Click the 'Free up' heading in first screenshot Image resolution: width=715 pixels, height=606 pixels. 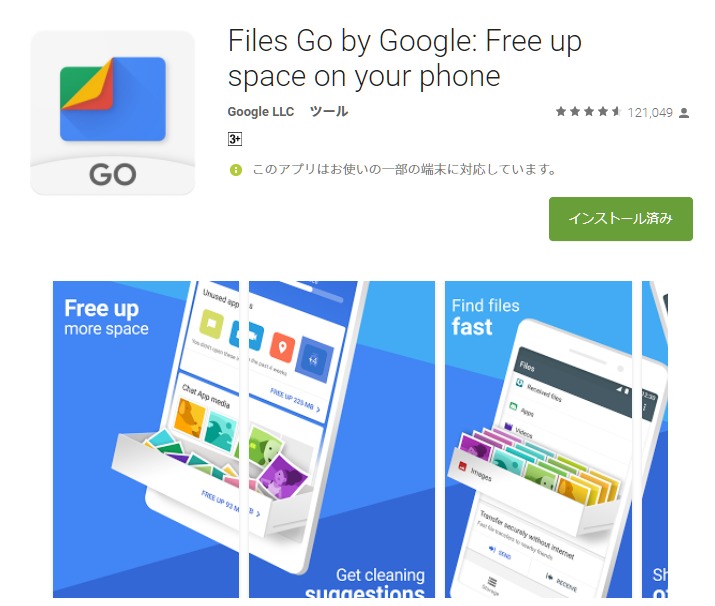click(x=101, y=309)
